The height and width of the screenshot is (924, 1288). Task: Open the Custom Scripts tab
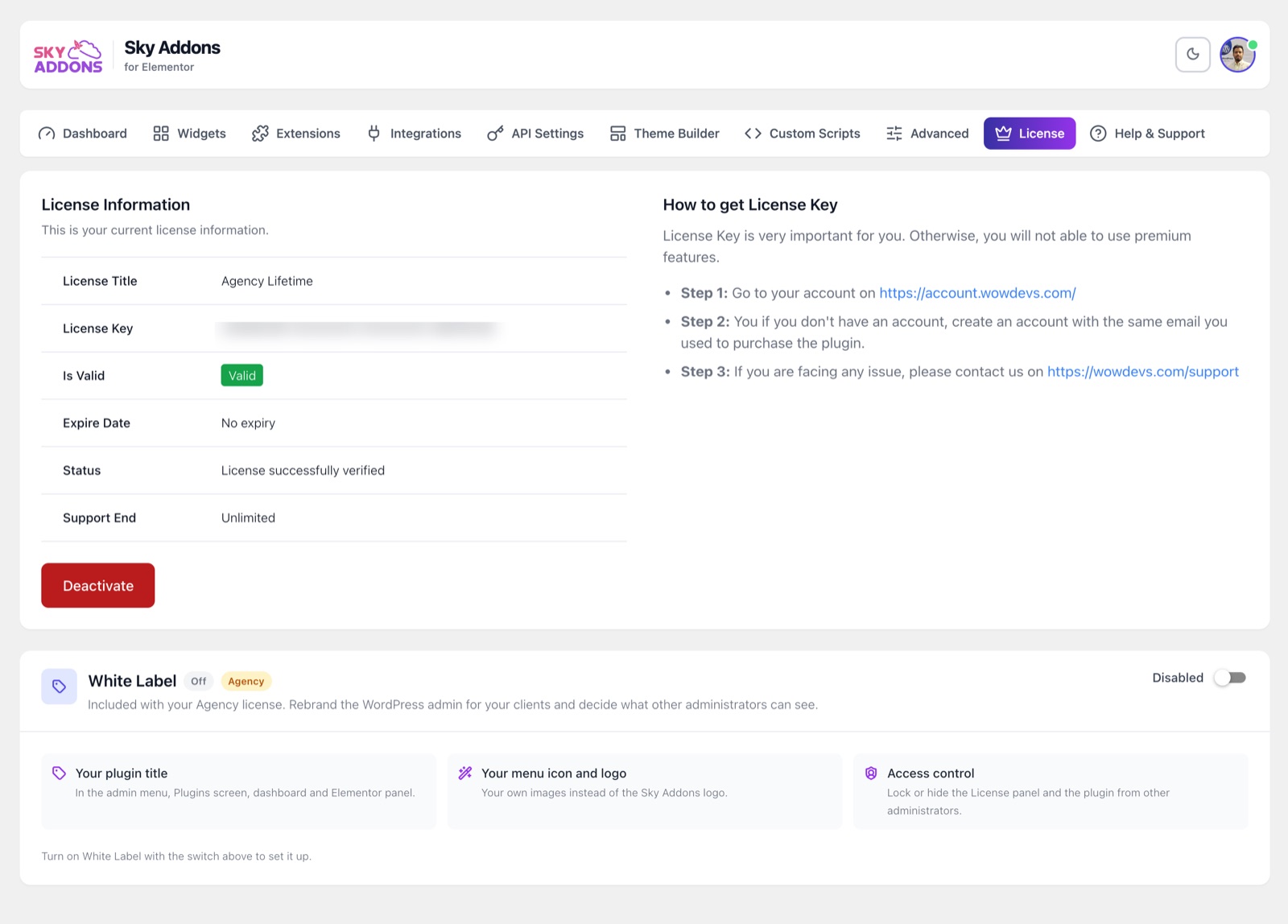[803, 134]
